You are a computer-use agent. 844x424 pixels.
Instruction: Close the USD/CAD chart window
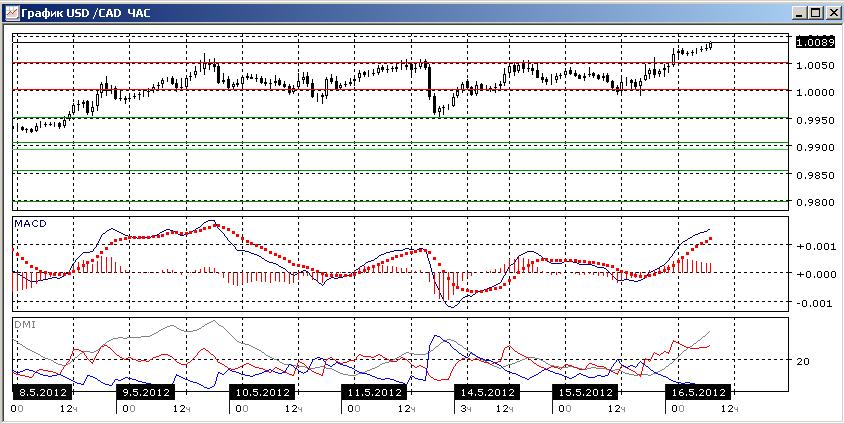pos(832,12)
